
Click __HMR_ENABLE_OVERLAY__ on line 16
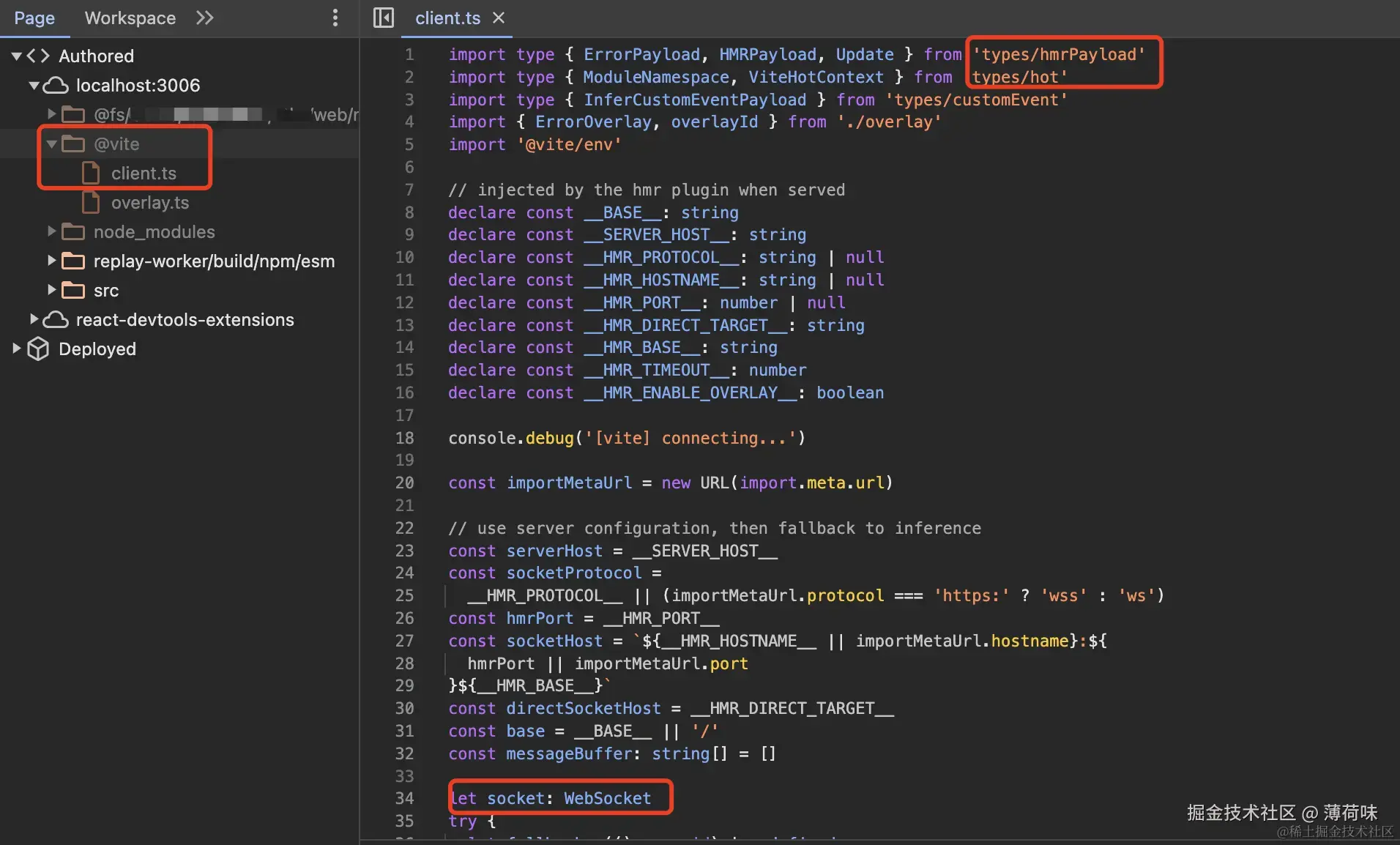point(690,392)
